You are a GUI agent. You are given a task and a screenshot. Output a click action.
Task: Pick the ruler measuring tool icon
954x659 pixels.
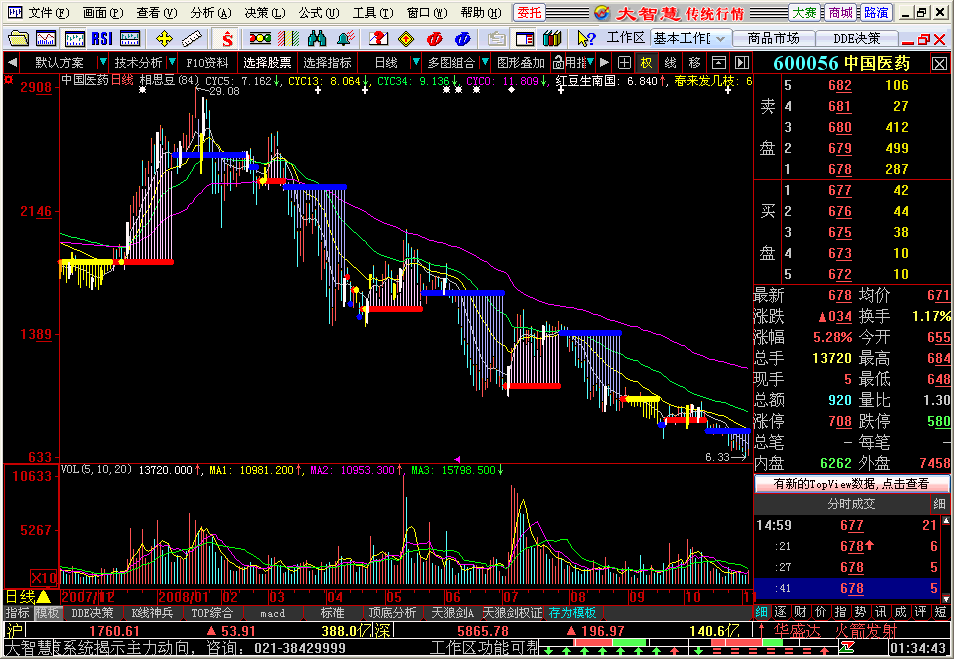point(192,39)
